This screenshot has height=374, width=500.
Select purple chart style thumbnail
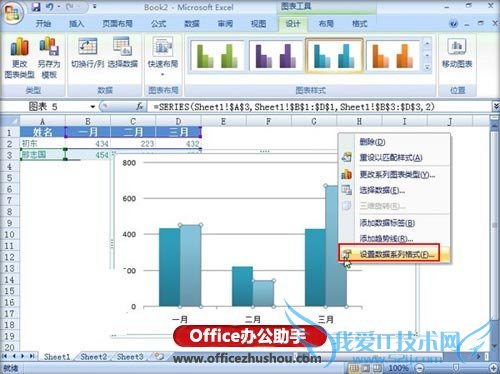[x=276, y=56]
